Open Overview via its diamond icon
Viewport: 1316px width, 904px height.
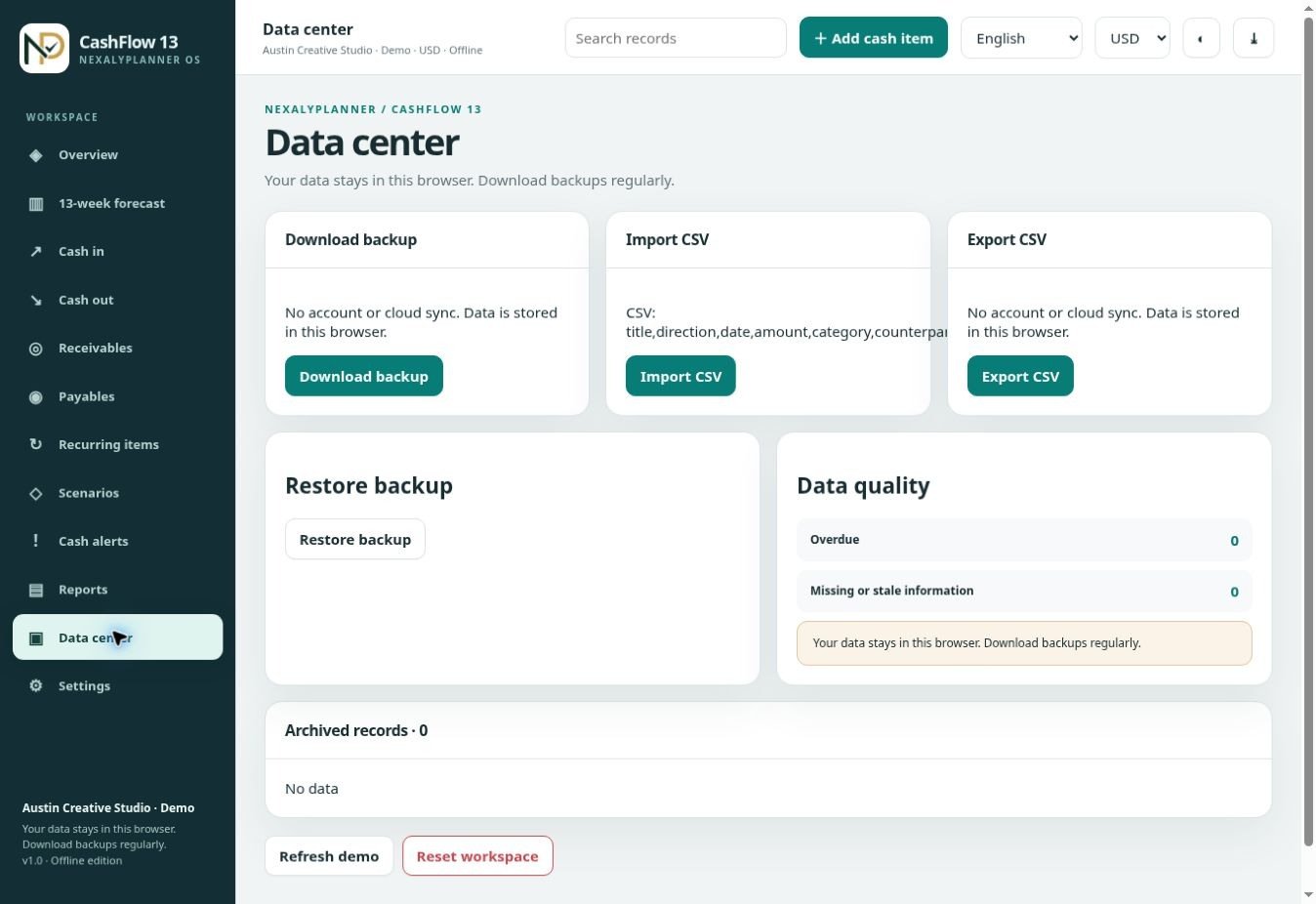coord(36,155)
